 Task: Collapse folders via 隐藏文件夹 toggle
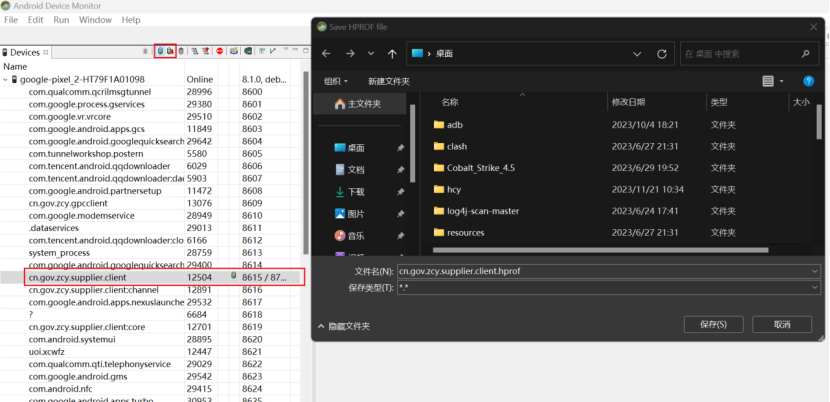click(x=344, y=325)
